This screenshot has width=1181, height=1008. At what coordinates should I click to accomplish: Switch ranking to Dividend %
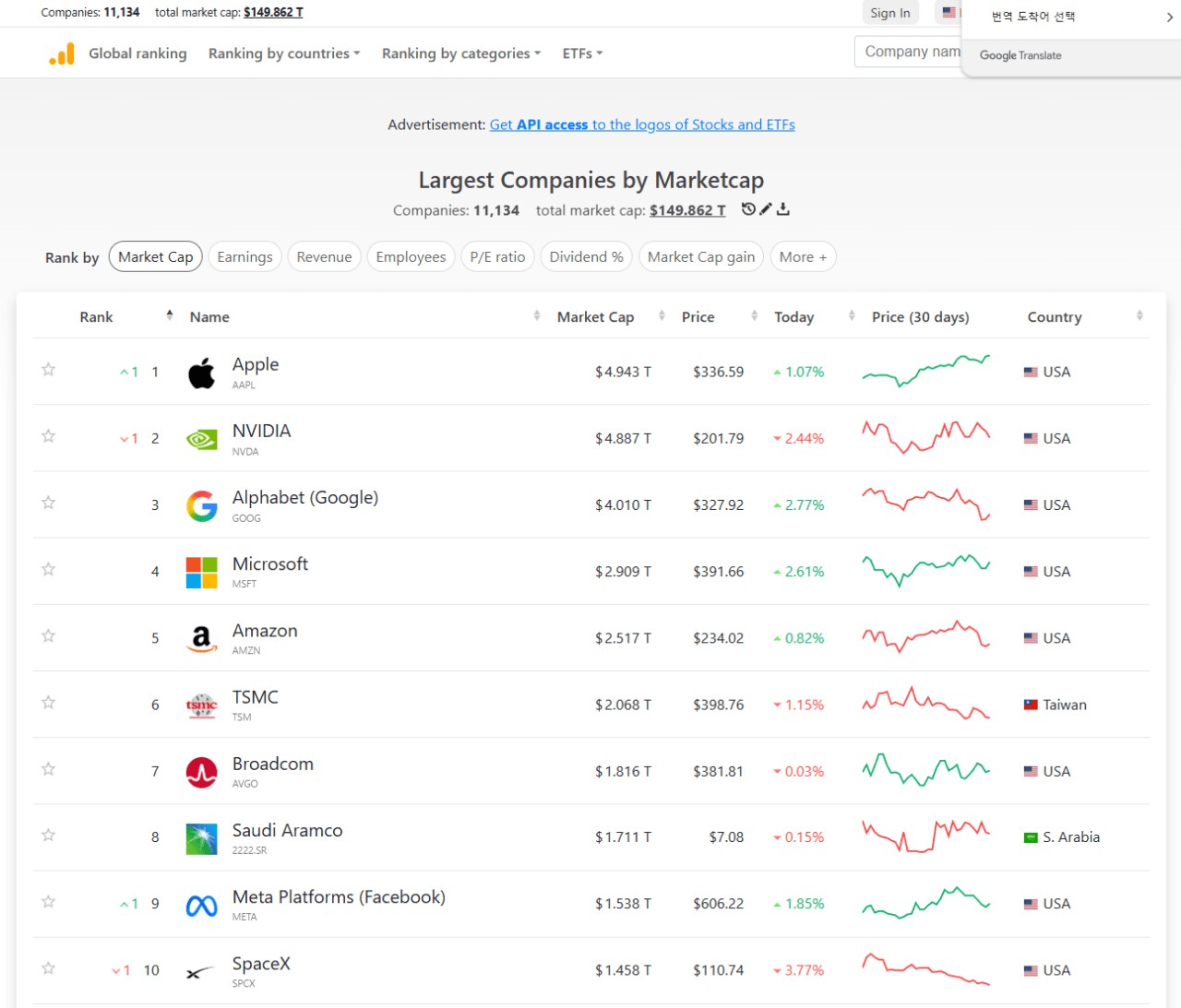[x=586, y=256]
